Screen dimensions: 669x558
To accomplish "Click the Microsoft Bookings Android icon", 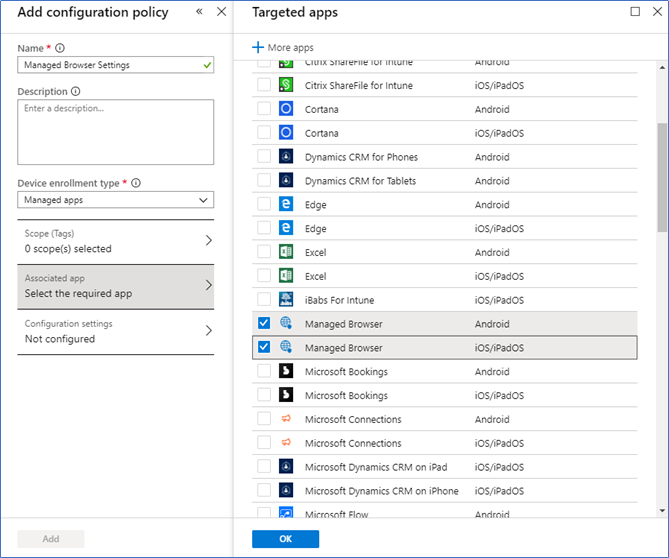I will coord(286,371).
